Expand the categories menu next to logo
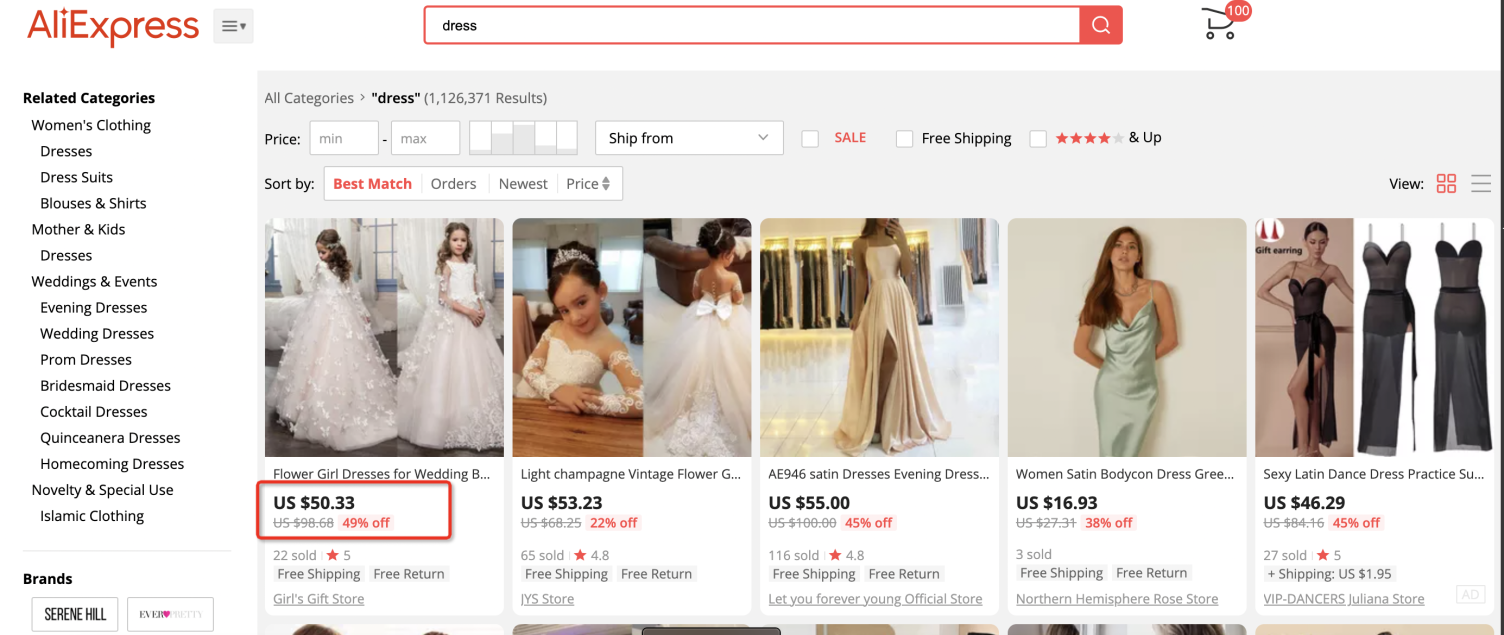 233,26
